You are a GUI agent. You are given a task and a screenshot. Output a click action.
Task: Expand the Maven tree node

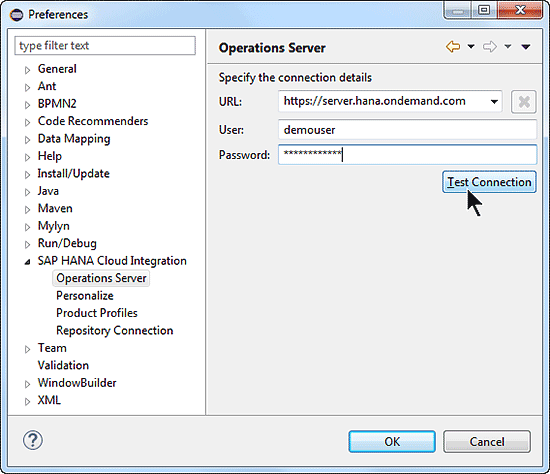(x=27, y=210)
